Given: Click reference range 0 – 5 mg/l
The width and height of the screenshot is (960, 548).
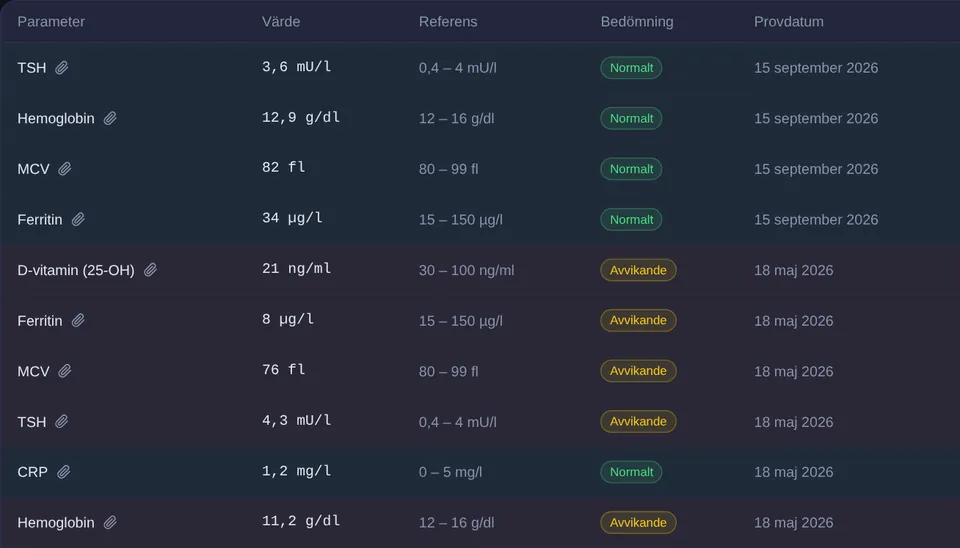Looking at the screenshot, I should 451,472.
